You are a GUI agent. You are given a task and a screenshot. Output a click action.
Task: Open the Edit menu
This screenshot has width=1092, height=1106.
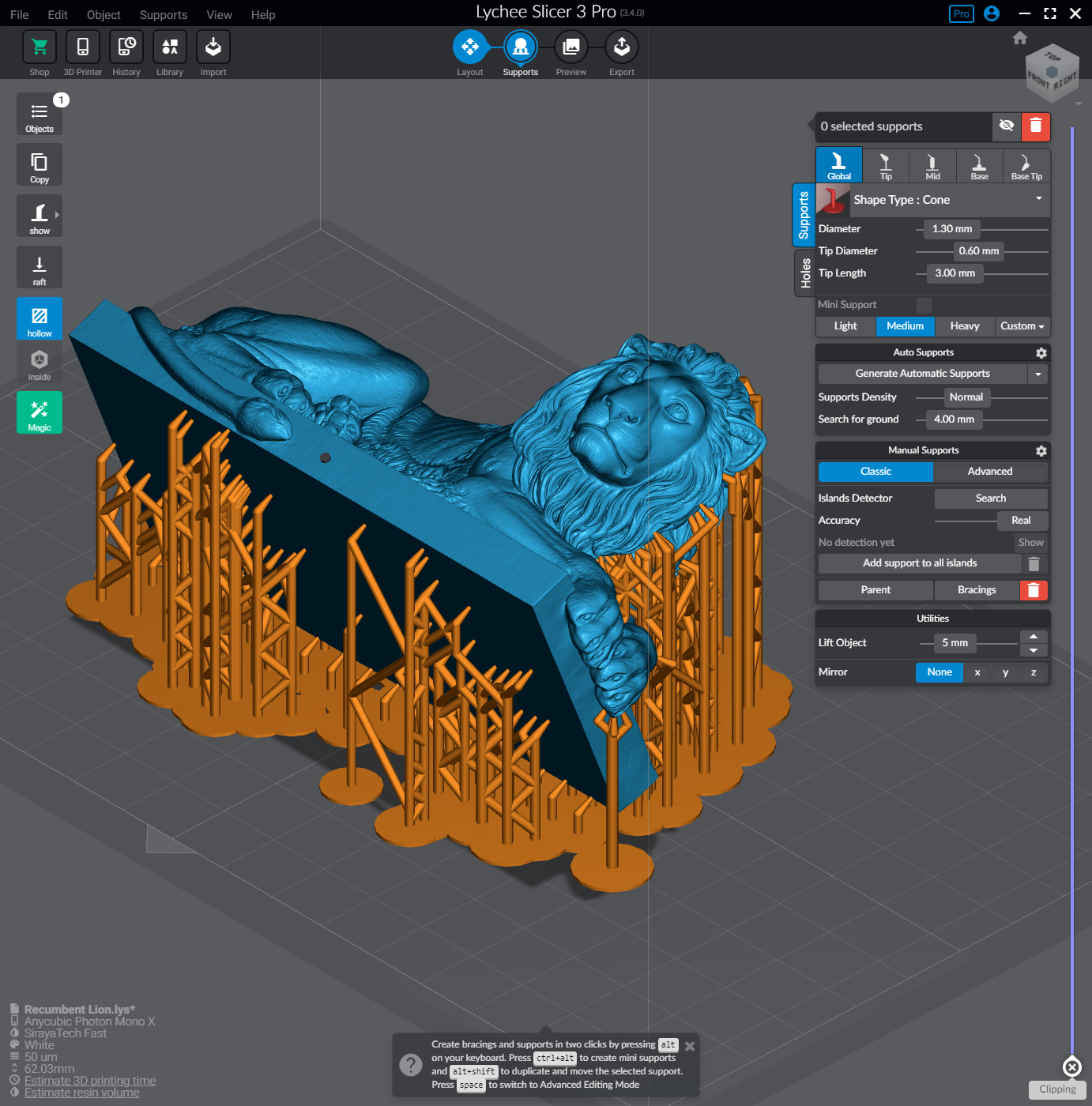[58, 15]
